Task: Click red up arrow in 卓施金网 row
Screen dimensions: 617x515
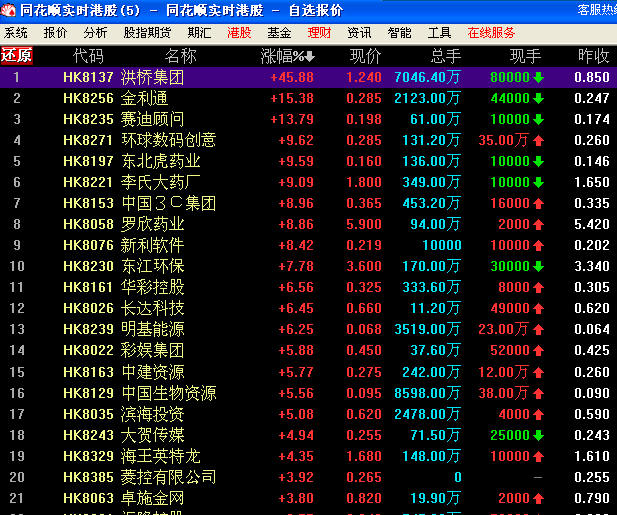Action: click(x=538, y=498)
